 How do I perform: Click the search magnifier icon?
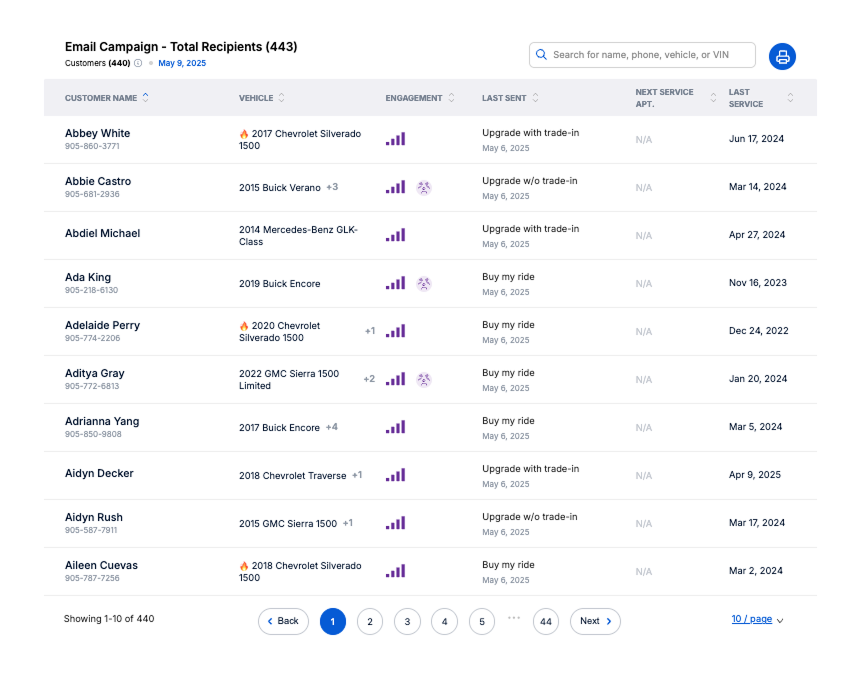click(542, 55)
